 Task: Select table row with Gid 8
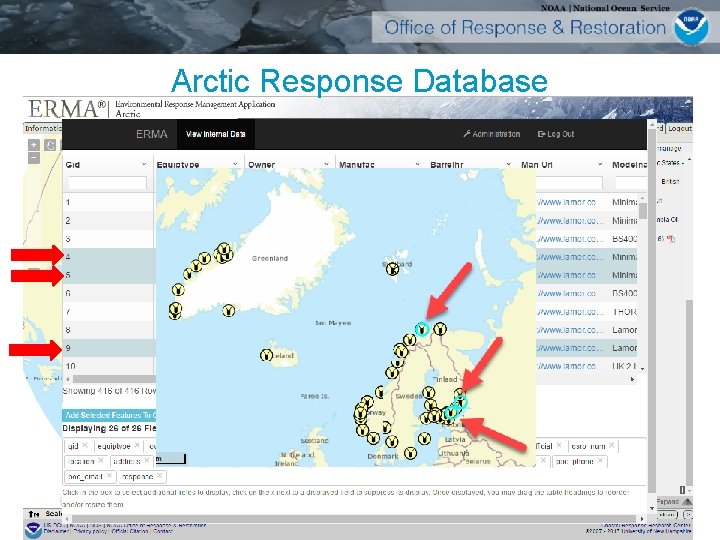tap(109, 330)
